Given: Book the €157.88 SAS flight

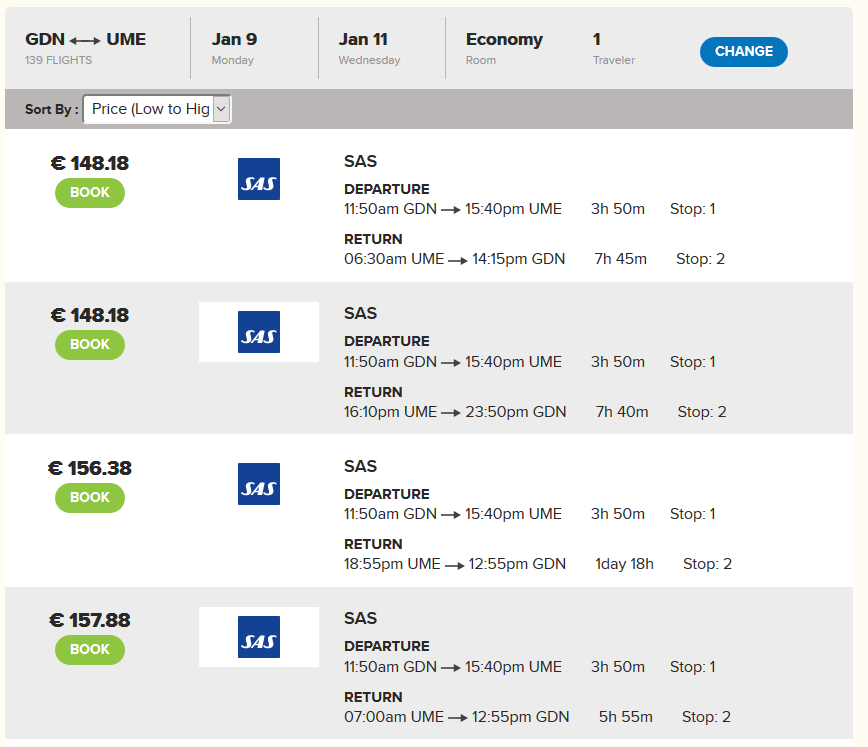Looking at the screenshot, I should [x=90, y=650].
